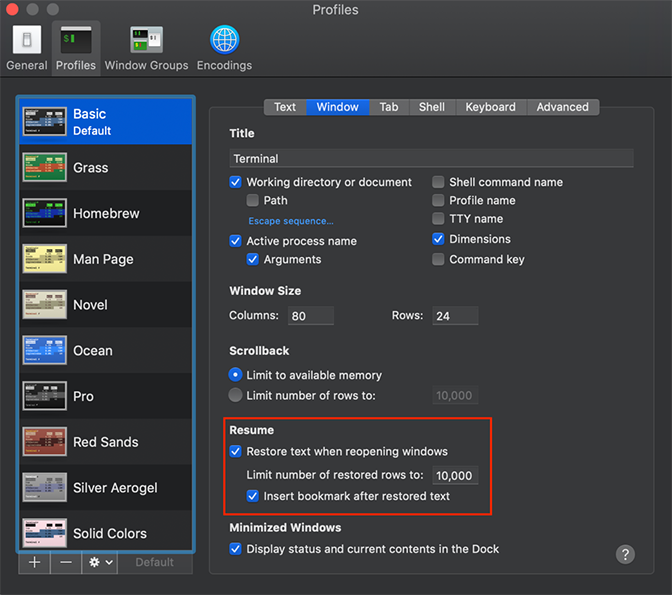Open the Encodings globe icon
The height and width of the screenshot is (595, 672).
(x=224, y=47)
